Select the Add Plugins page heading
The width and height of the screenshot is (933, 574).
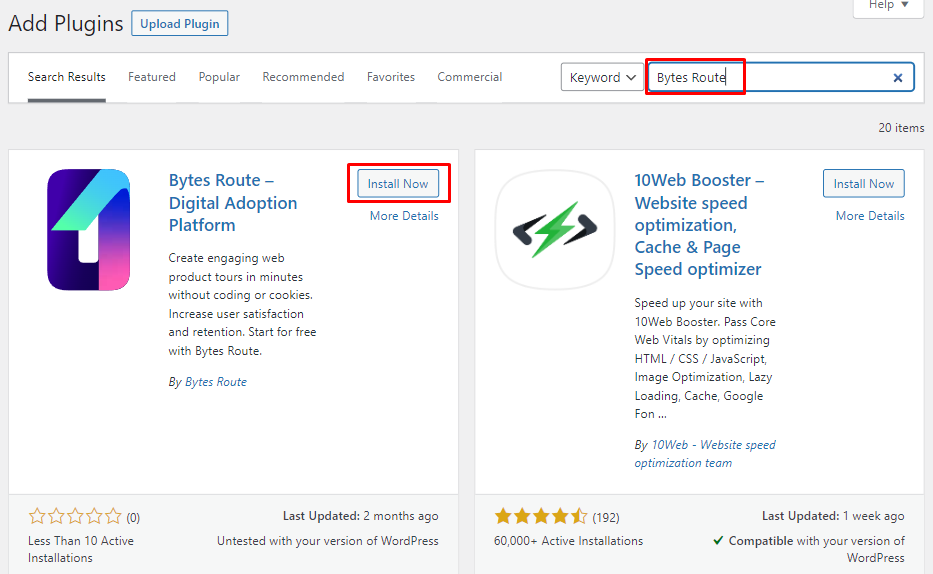pos(65,24)
